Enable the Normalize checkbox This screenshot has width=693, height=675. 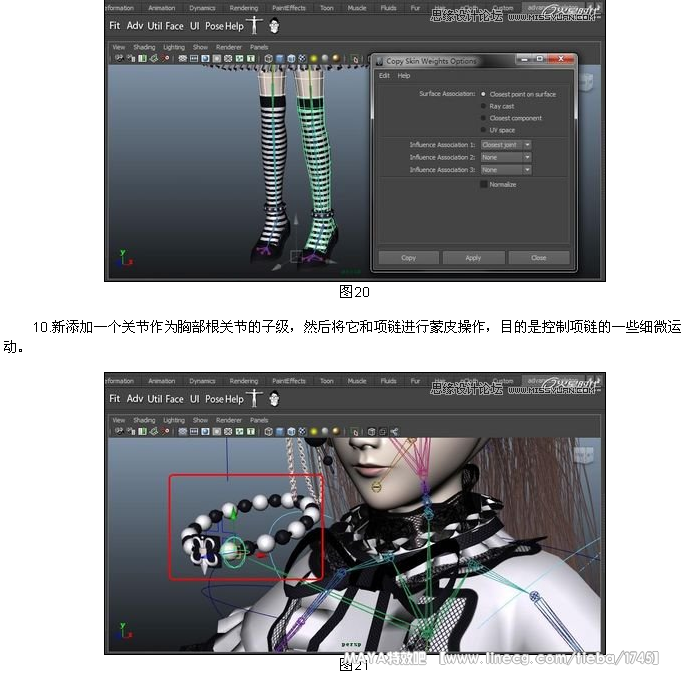pyautogui.click(x=485, y=184)
